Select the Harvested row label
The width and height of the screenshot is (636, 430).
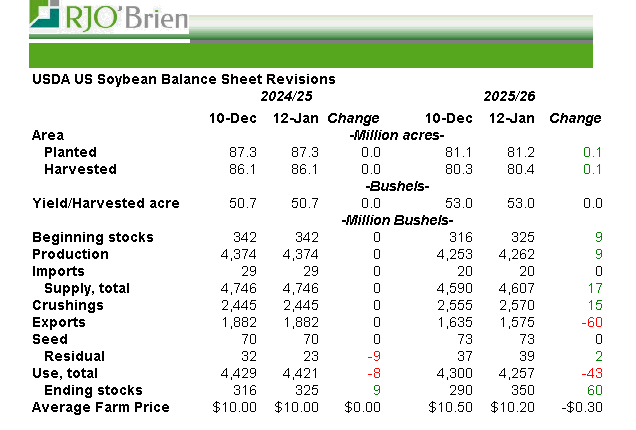(x=79, y=169)
